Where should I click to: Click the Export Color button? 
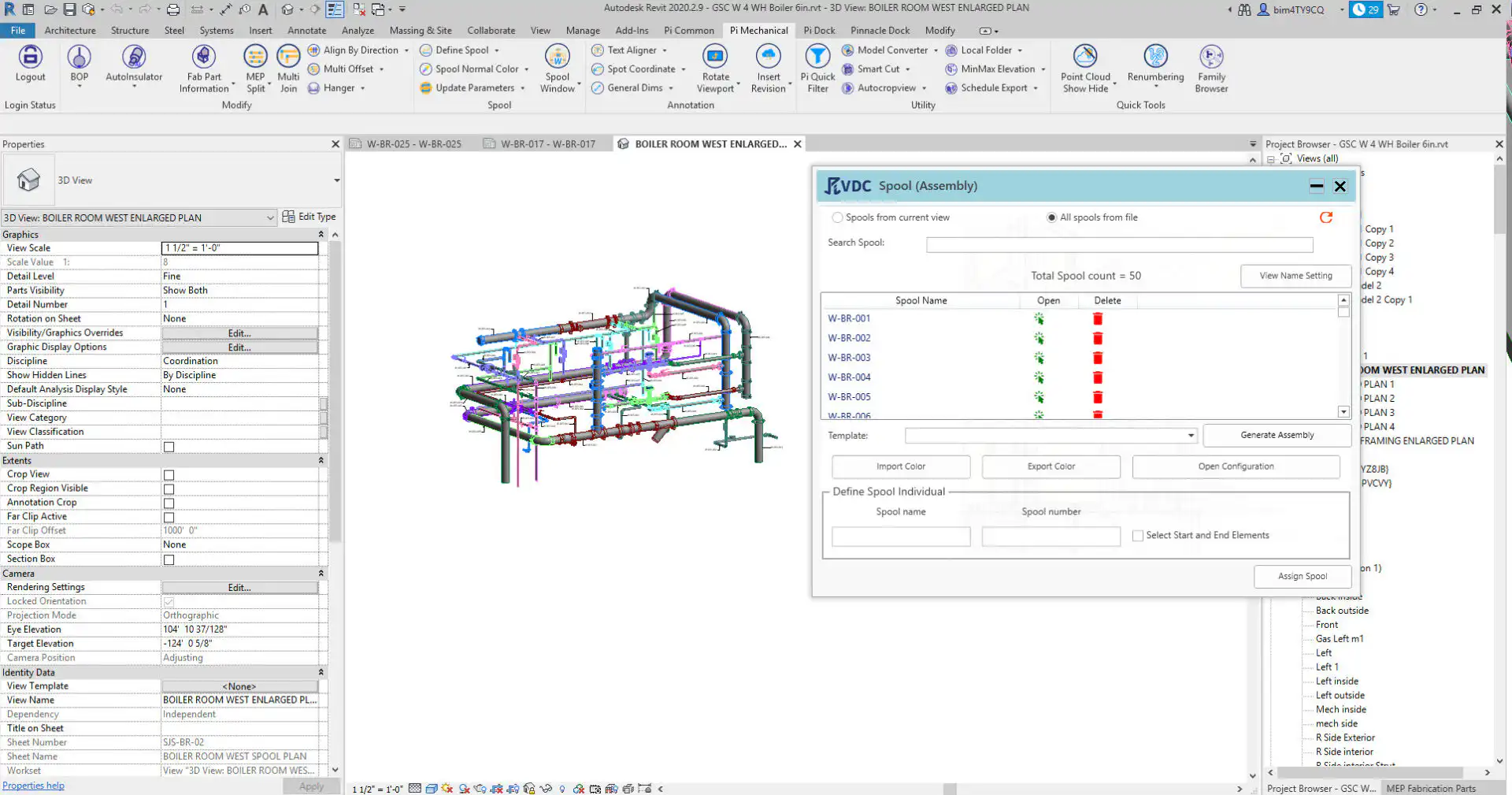1051,466
